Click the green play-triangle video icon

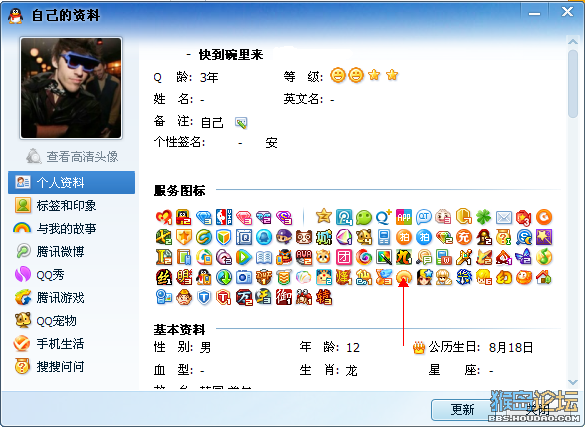(x=244, y=257)
